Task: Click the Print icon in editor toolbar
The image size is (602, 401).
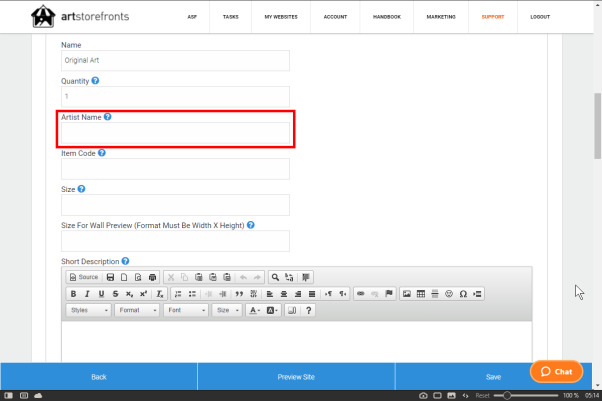Action: 152,276
